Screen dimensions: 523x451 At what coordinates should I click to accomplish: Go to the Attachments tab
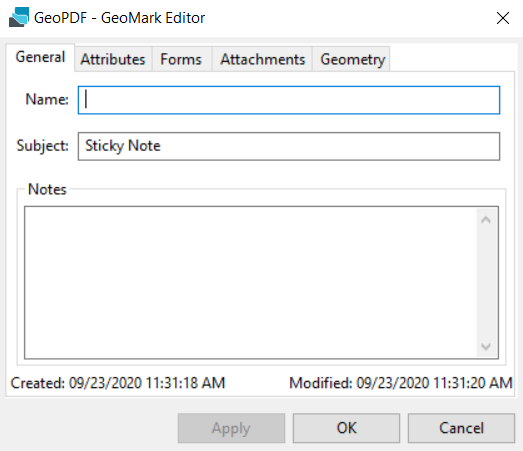(263, 59)
